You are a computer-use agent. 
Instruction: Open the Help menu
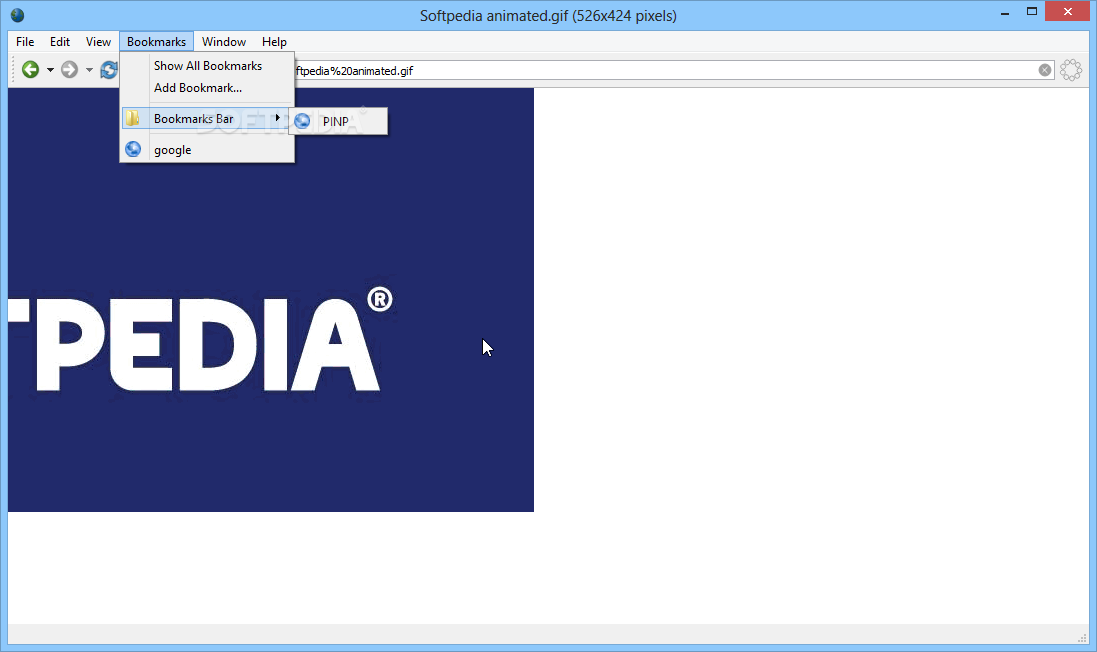click(x=274, y=42)
